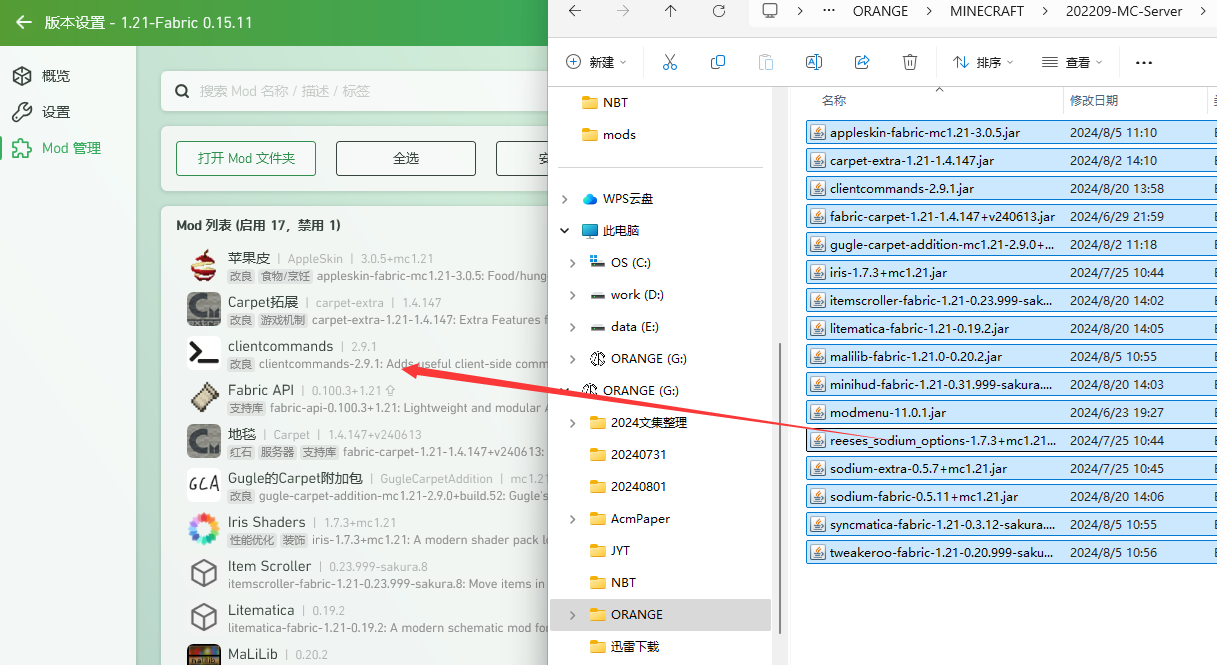The width and height of the screenshot is (1217, 665).
Task: Open the 新建 new item dropdown
Action: click(597, 62)
